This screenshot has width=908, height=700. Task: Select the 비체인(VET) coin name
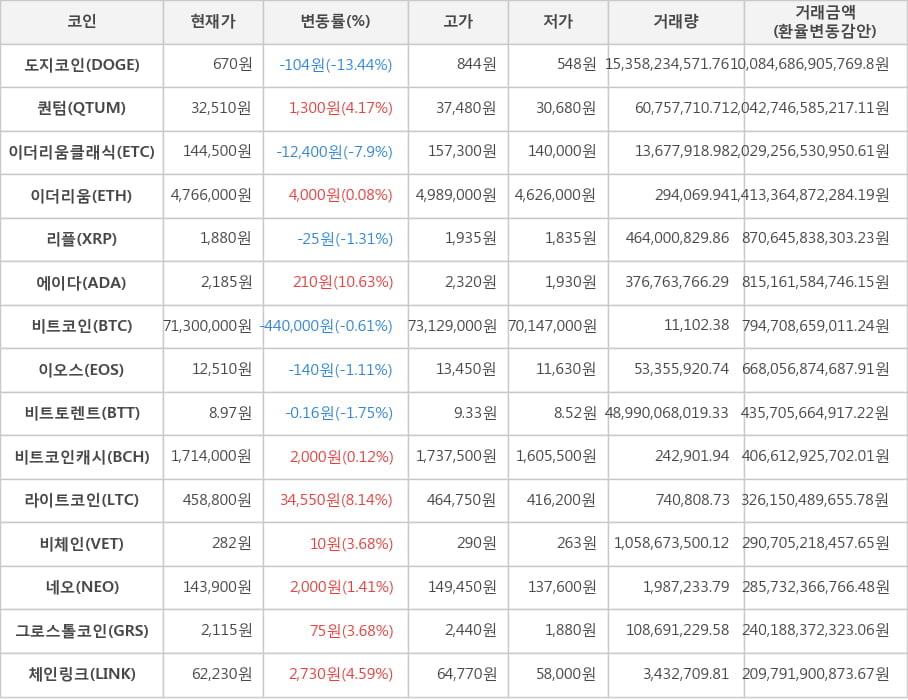(x=82, y=544)
